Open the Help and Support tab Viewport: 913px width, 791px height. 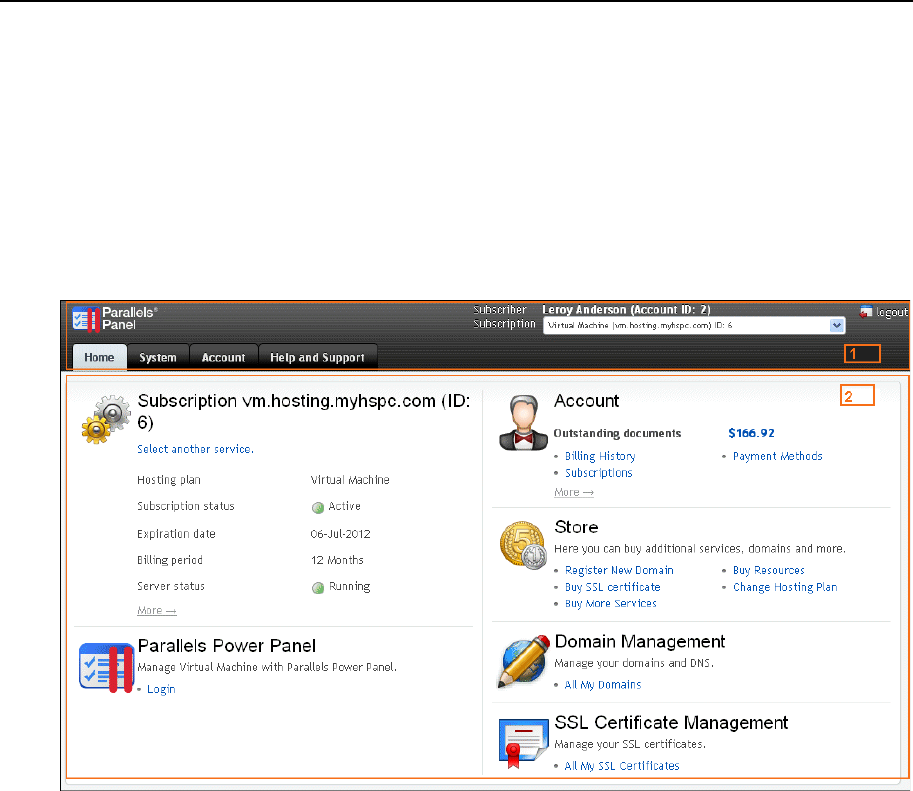(x=317, y=357)
